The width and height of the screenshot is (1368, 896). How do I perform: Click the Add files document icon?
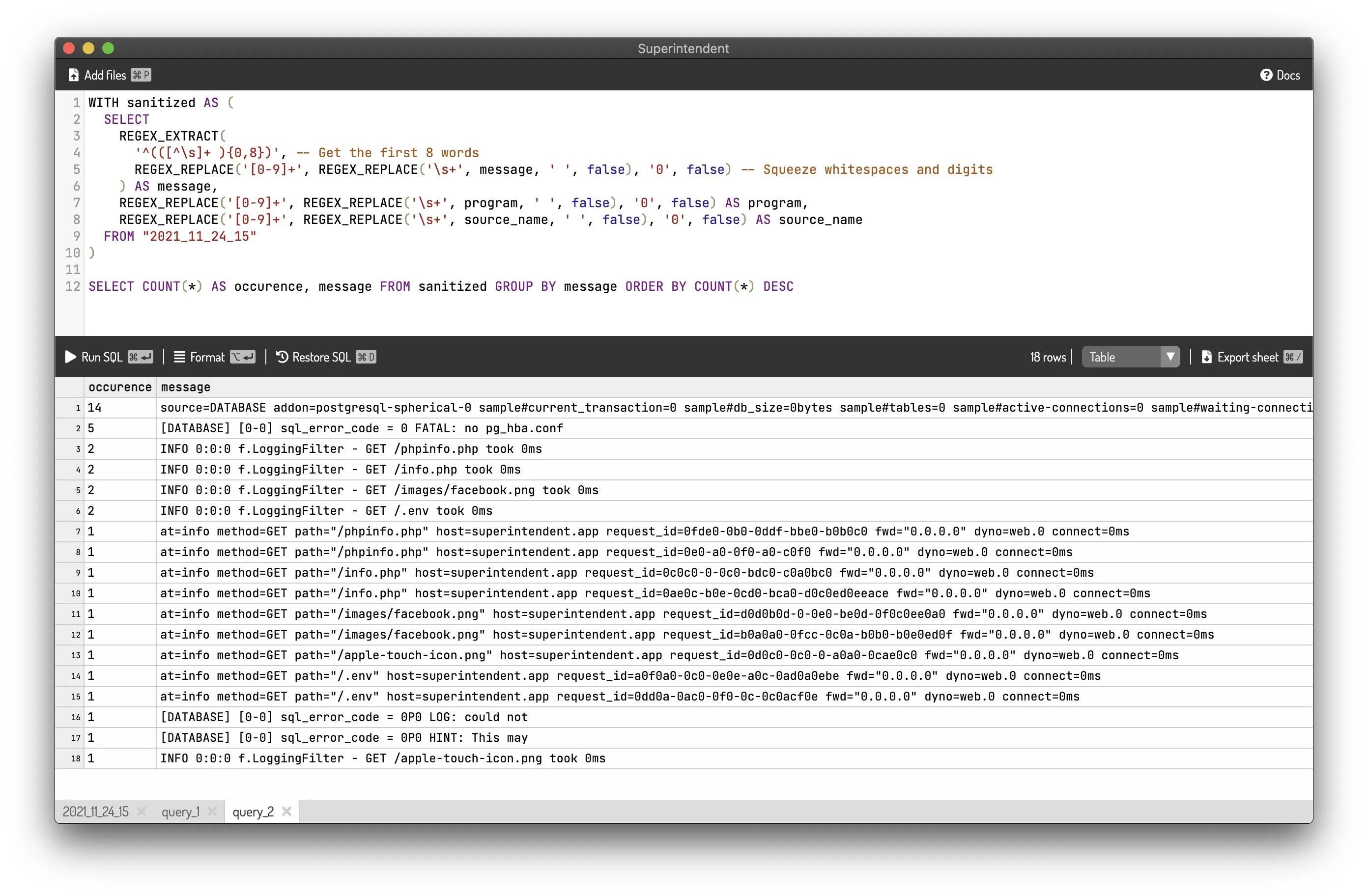[x=74, y=75]
